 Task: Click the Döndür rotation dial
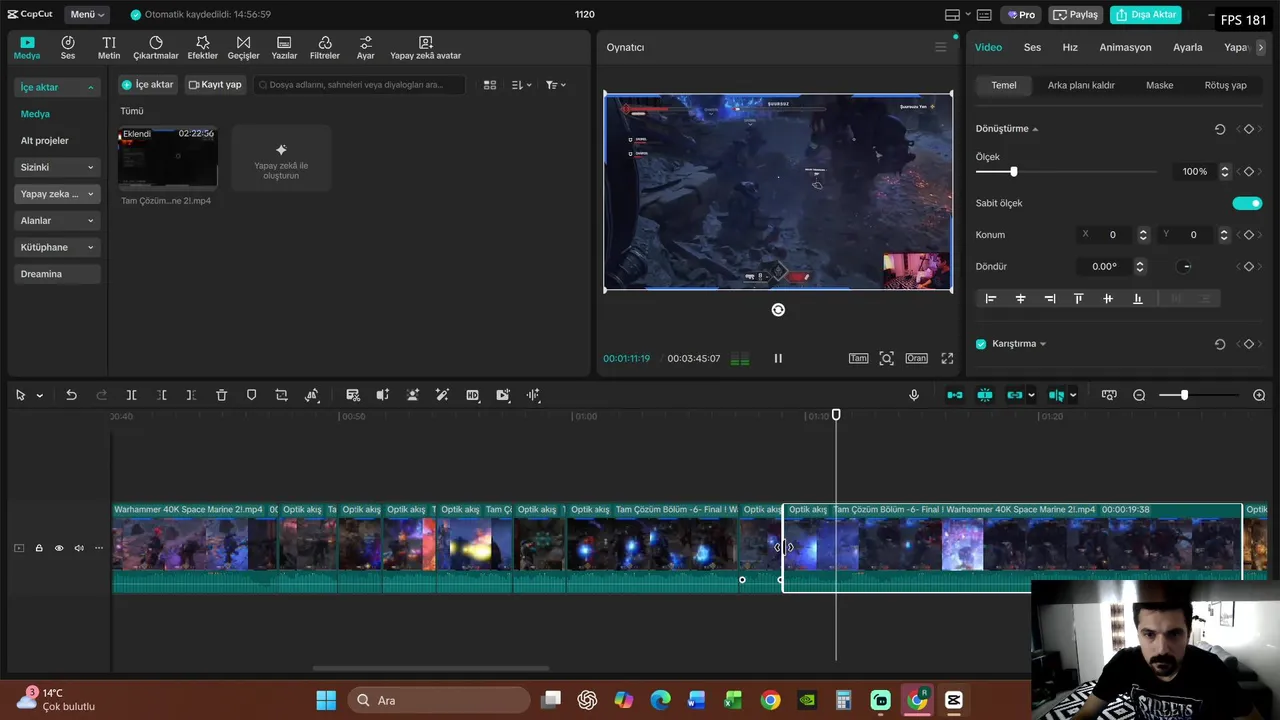tap(1186, 267)
